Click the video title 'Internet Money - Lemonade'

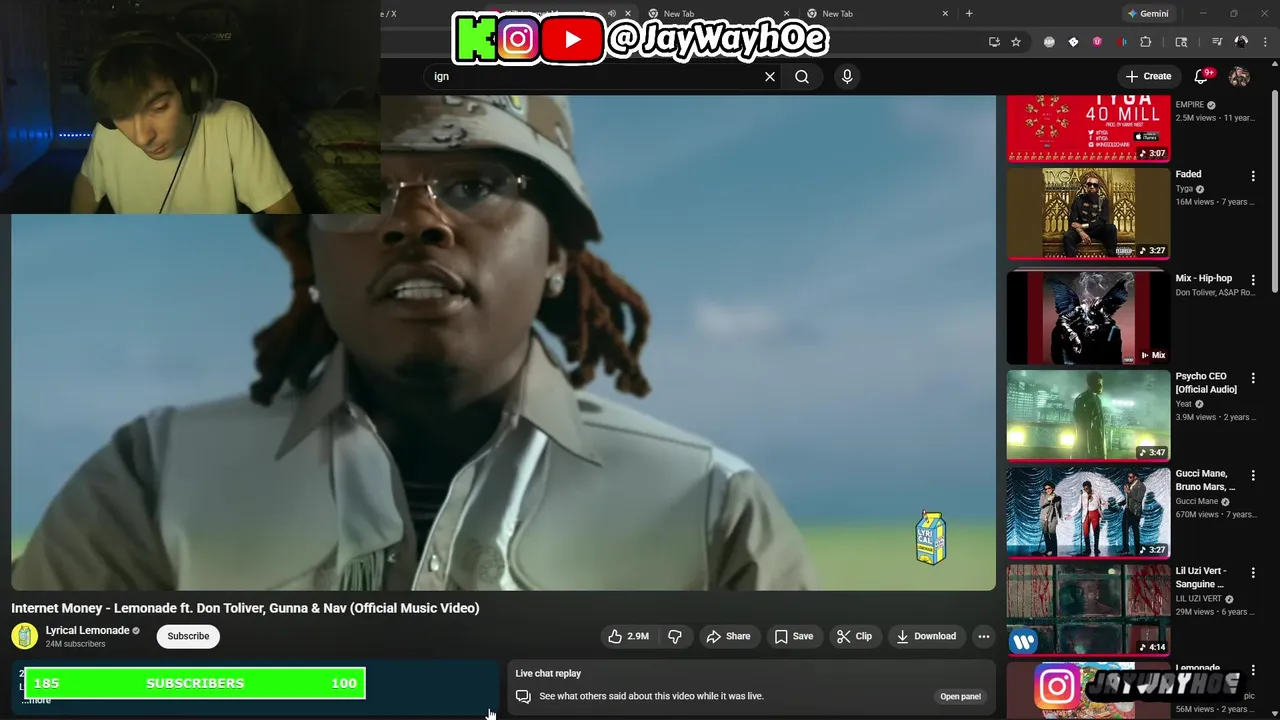point(245,608)
